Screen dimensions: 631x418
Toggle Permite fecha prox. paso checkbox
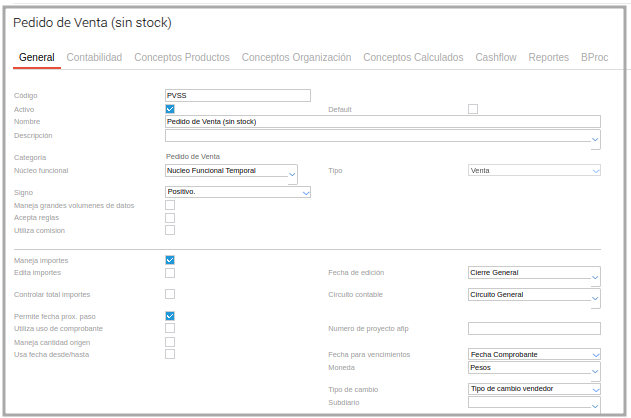(170, 316)
